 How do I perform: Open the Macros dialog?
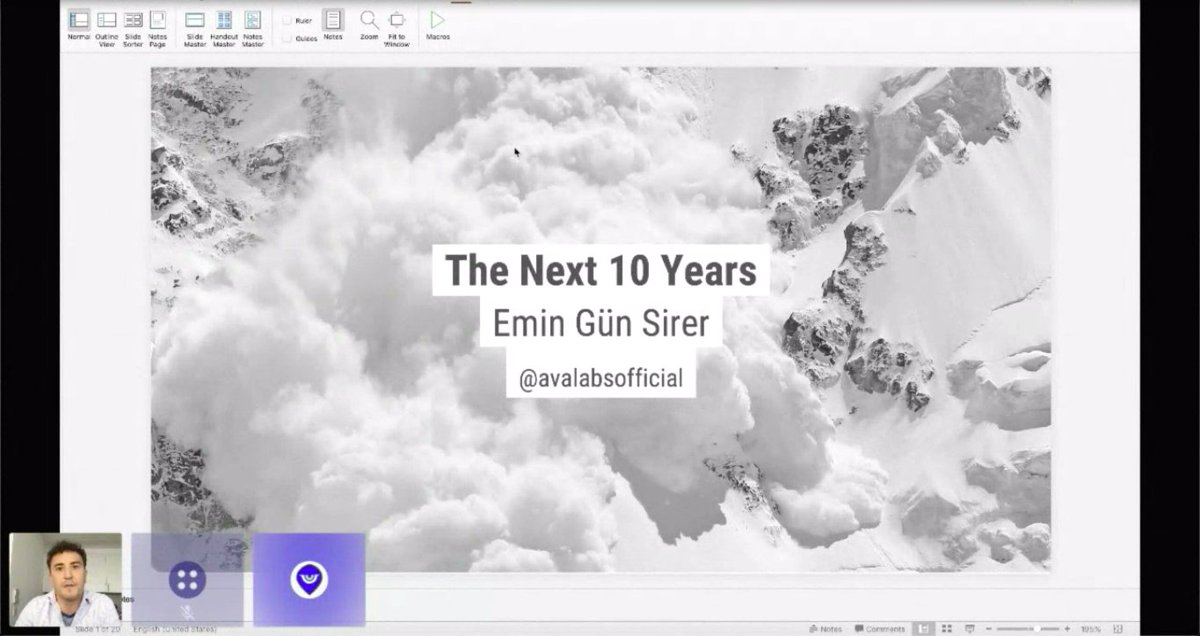pyautogui.click(x=438, y=25)
